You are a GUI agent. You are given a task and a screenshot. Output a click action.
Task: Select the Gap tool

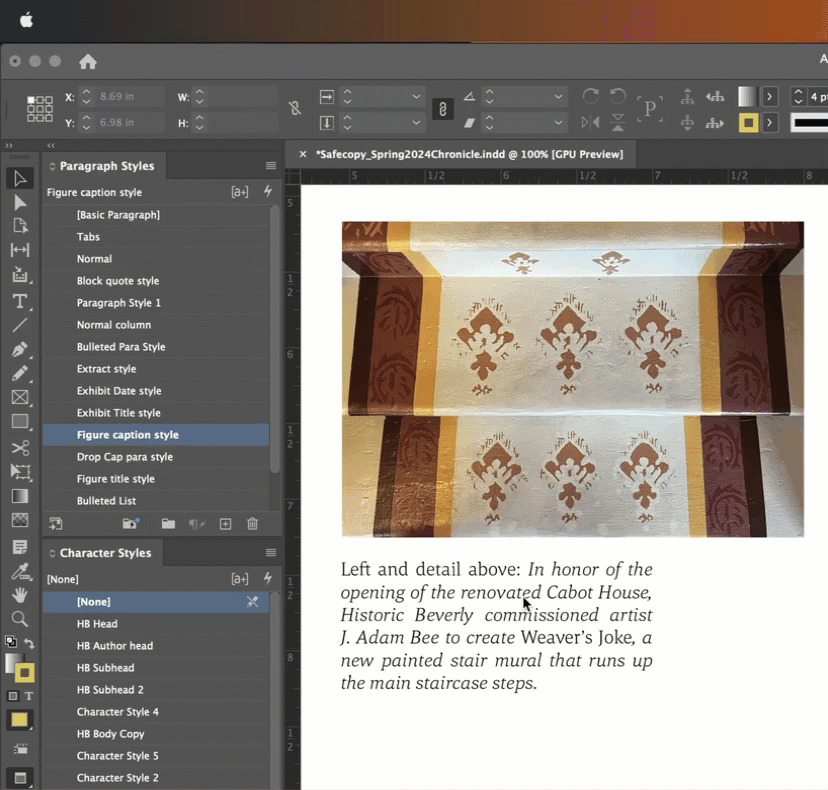(x=20, y=250)
